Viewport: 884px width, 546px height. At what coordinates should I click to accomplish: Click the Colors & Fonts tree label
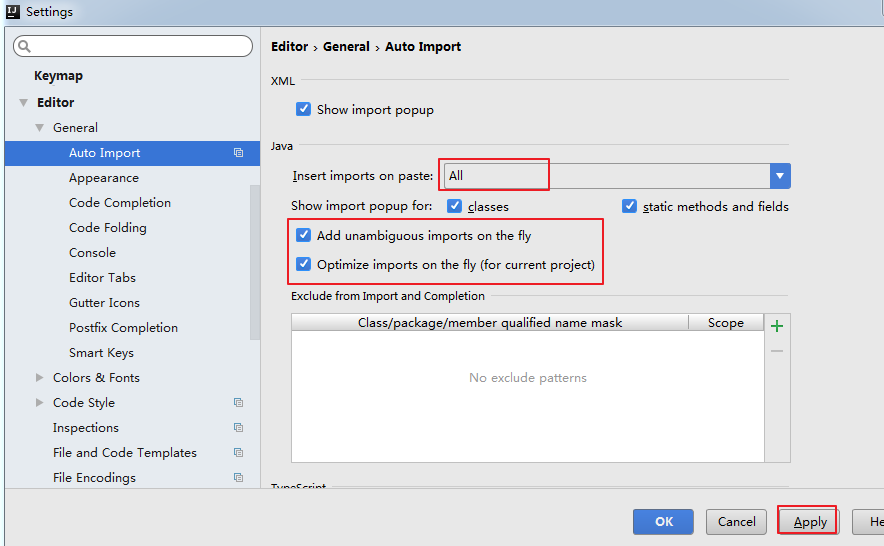click(96, 377)
